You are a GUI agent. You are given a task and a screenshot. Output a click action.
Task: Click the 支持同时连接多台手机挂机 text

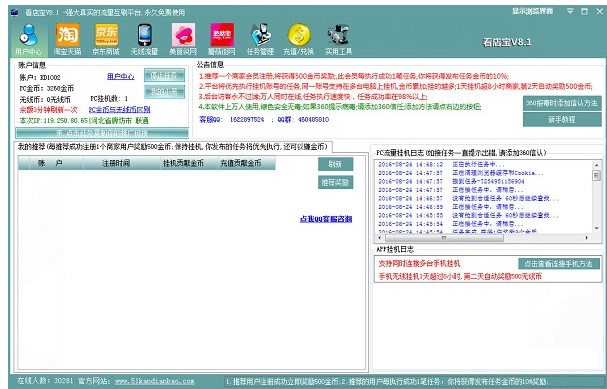(x=419, y=264)
